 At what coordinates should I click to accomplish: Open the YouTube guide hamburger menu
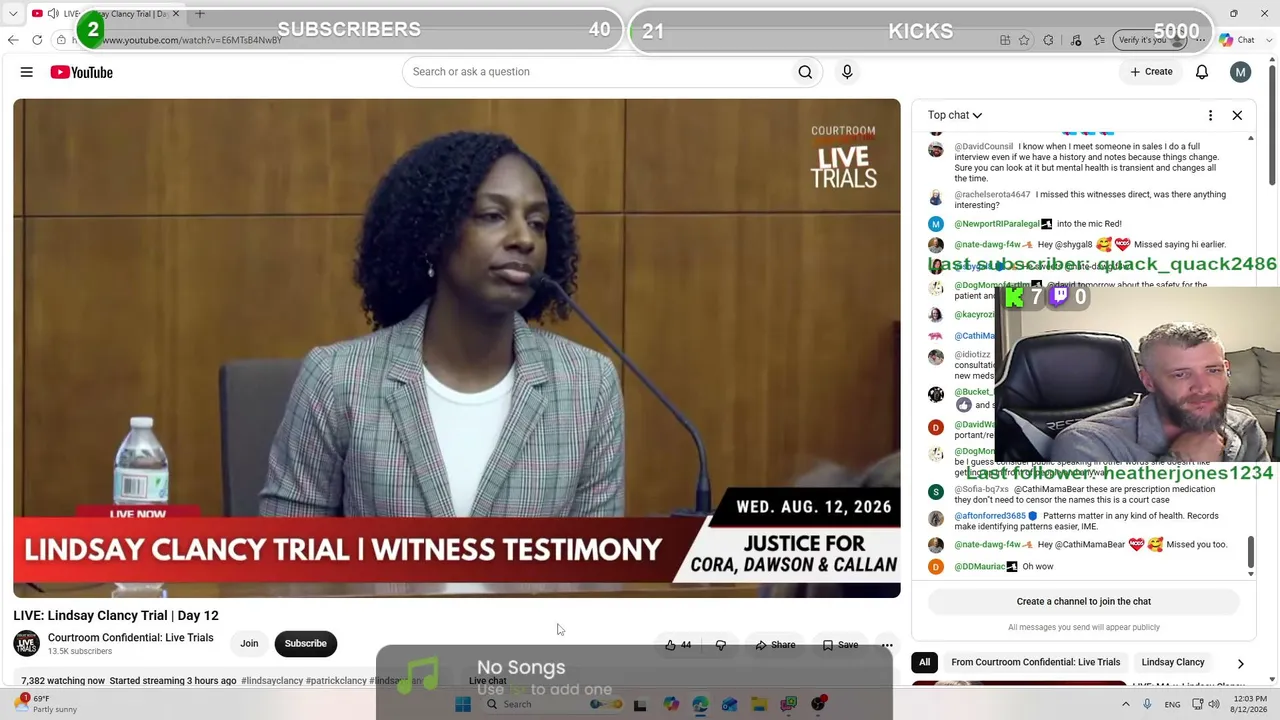click(27, 72)
